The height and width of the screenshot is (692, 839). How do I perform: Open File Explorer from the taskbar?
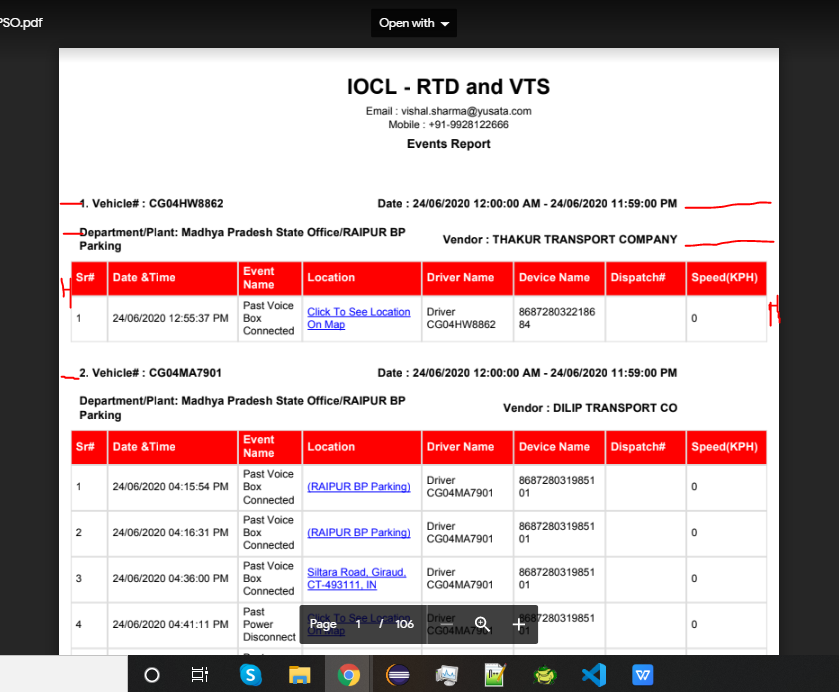pyautogui.click(x=300, y=675)
